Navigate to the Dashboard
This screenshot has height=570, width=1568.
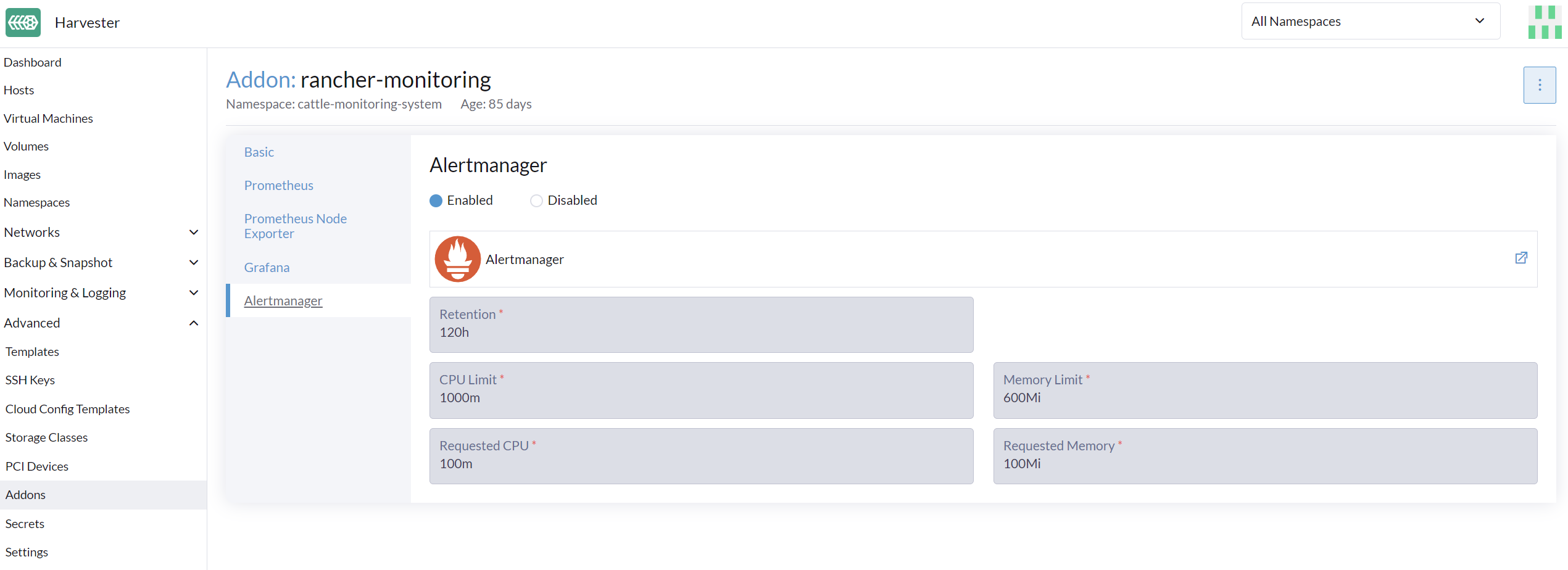point(33,62)
